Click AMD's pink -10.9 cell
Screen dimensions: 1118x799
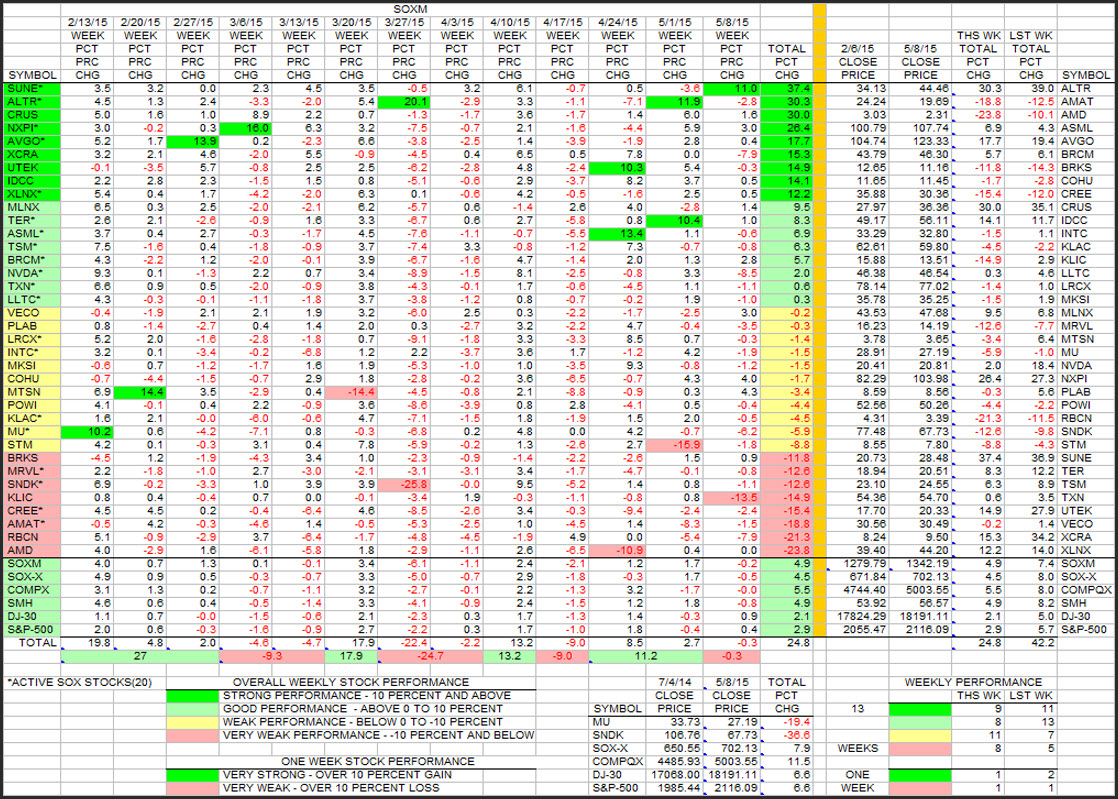coord(617,550)
